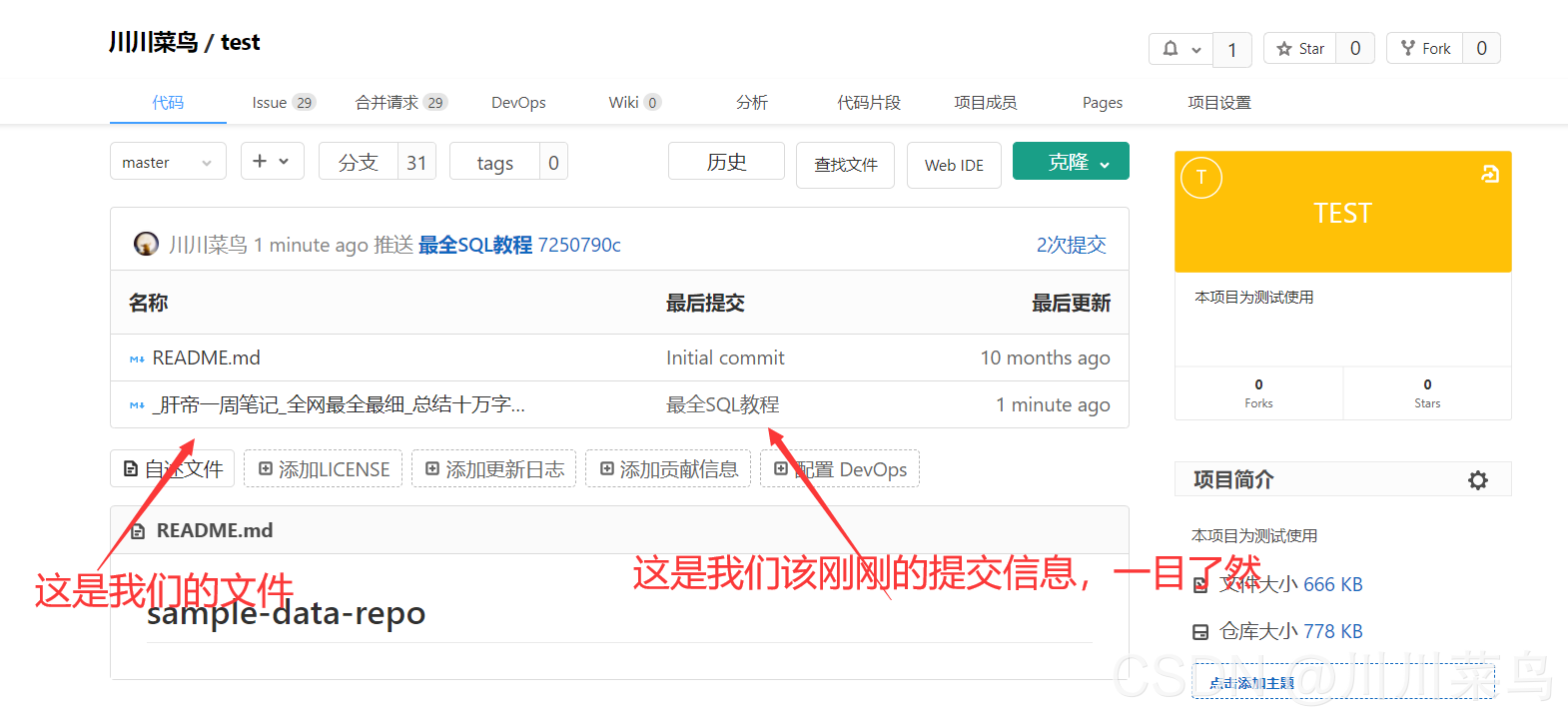Open commit link 最全SQL教程
1568x716 pixels.
pos(474,245)
